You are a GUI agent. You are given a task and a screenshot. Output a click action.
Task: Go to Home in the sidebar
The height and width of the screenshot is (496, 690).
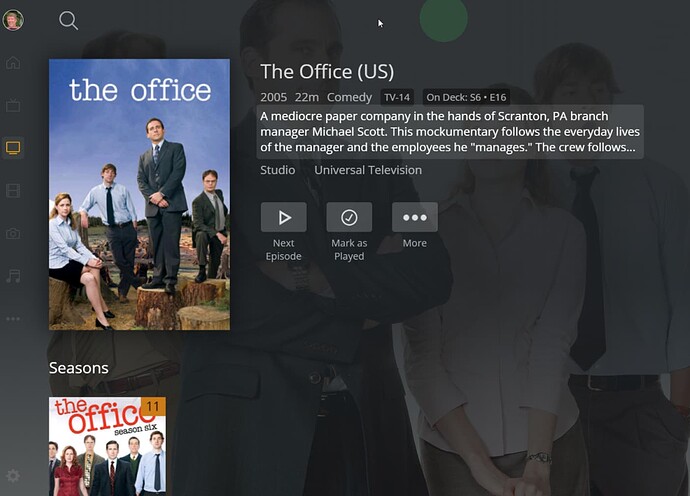13,62
